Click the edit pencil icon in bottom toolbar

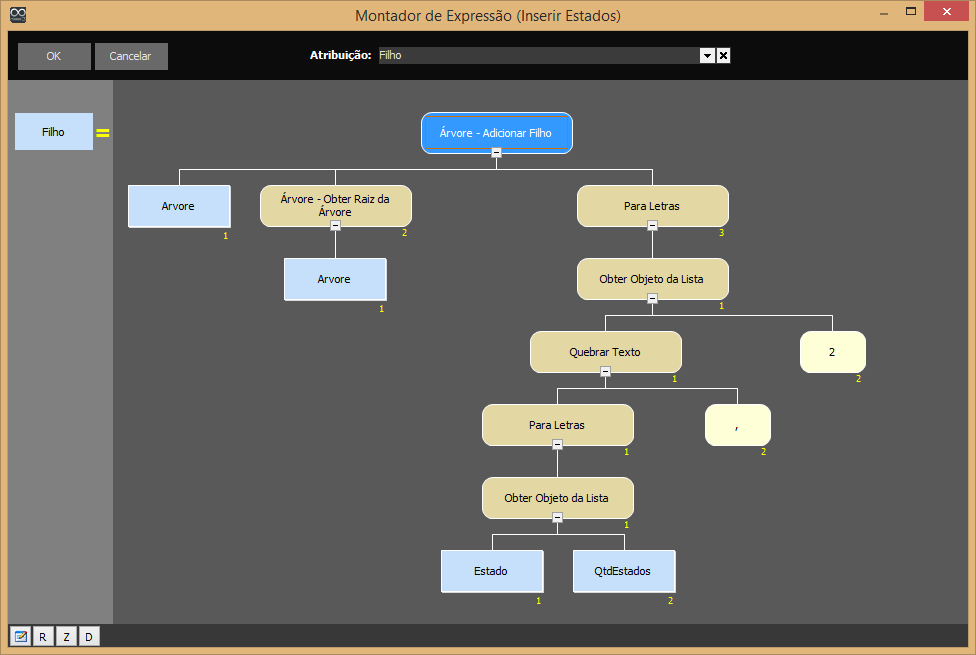point(20,636)
